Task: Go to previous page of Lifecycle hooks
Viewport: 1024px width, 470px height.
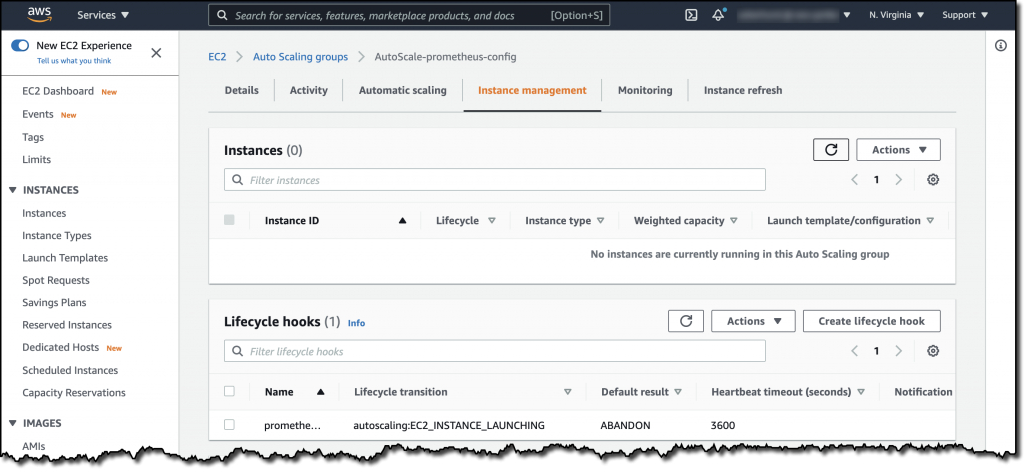Action: click(854, 351)
